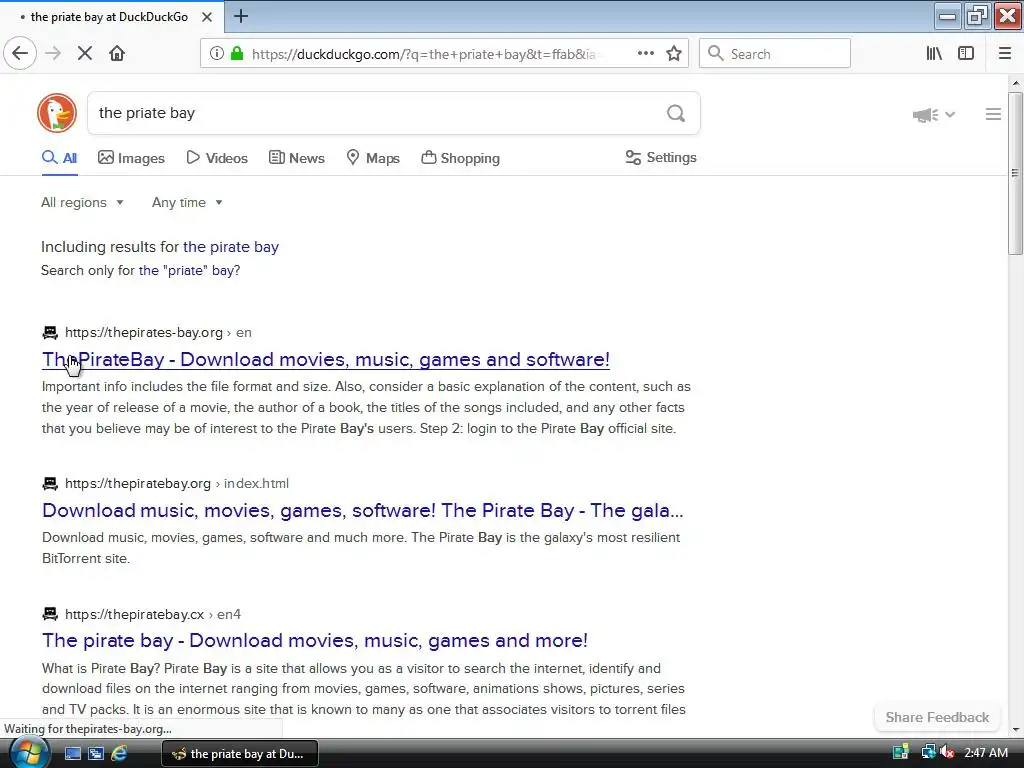Expand the Any time filter dropdown
Viewport: 1024px width, 768px height.
(x=187, y=202)
